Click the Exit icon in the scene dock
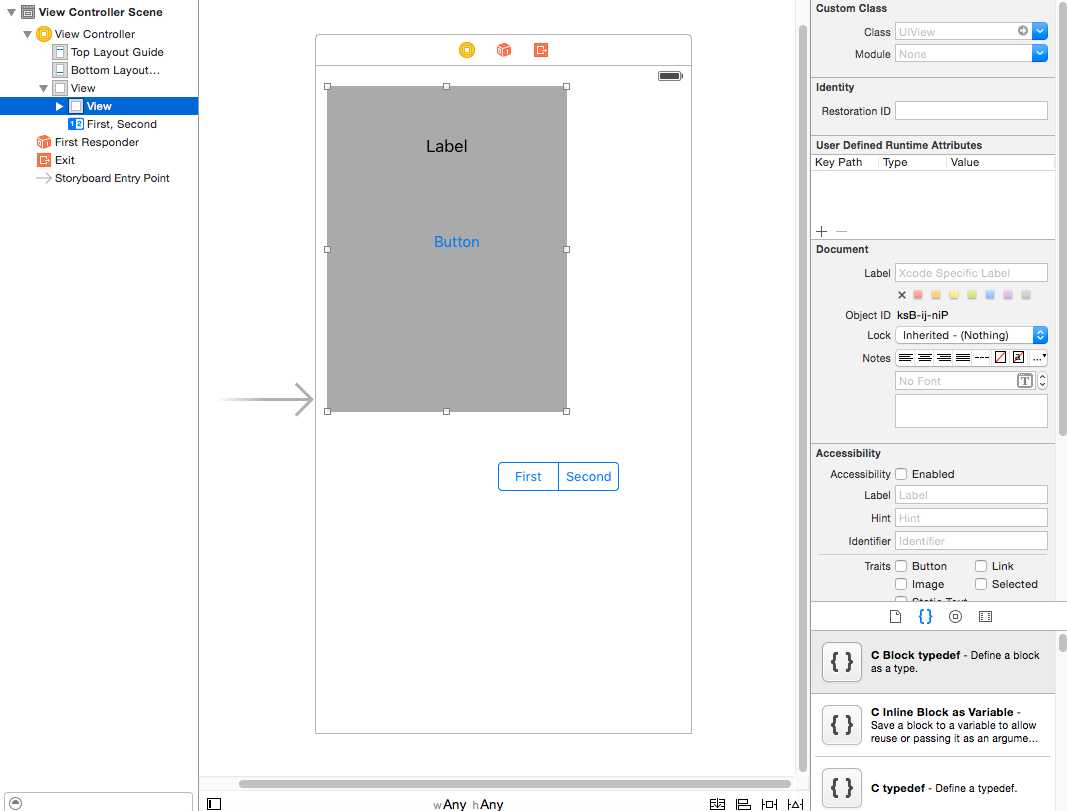Screen dimensions: 1067x811 541,50
